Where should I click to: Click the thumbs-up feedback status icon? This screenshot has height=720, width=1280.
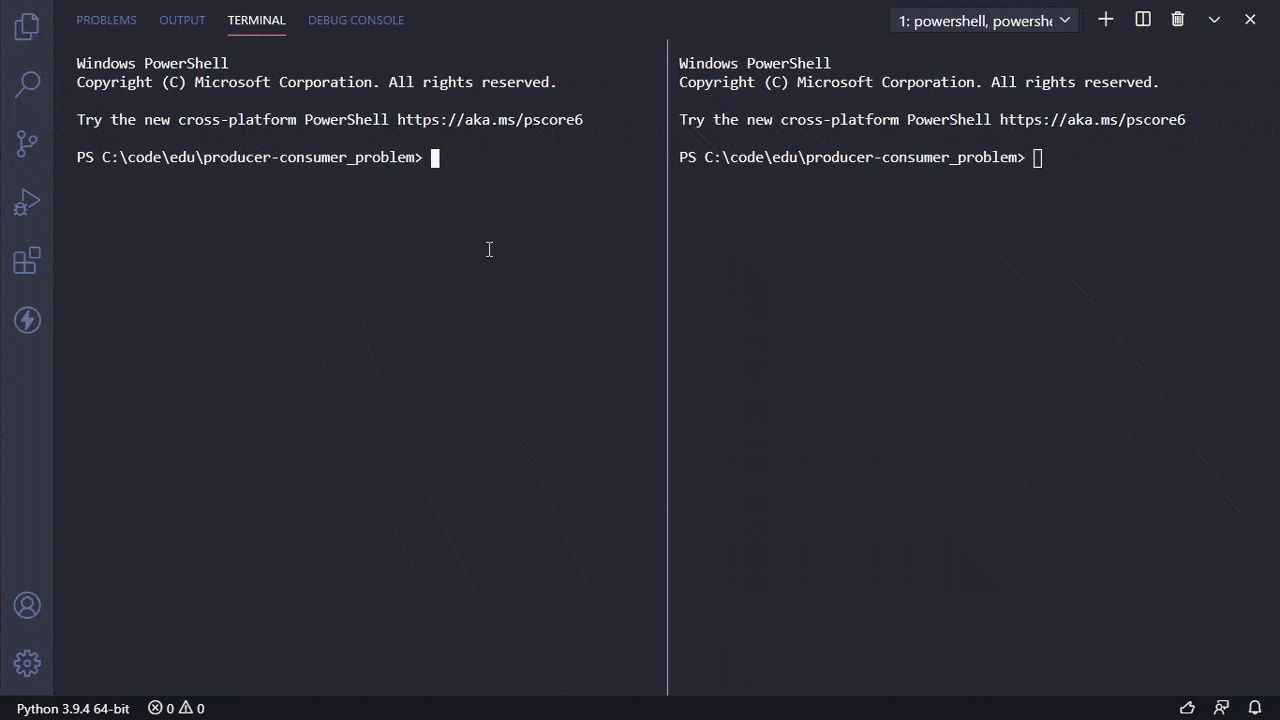point(1187,708)
